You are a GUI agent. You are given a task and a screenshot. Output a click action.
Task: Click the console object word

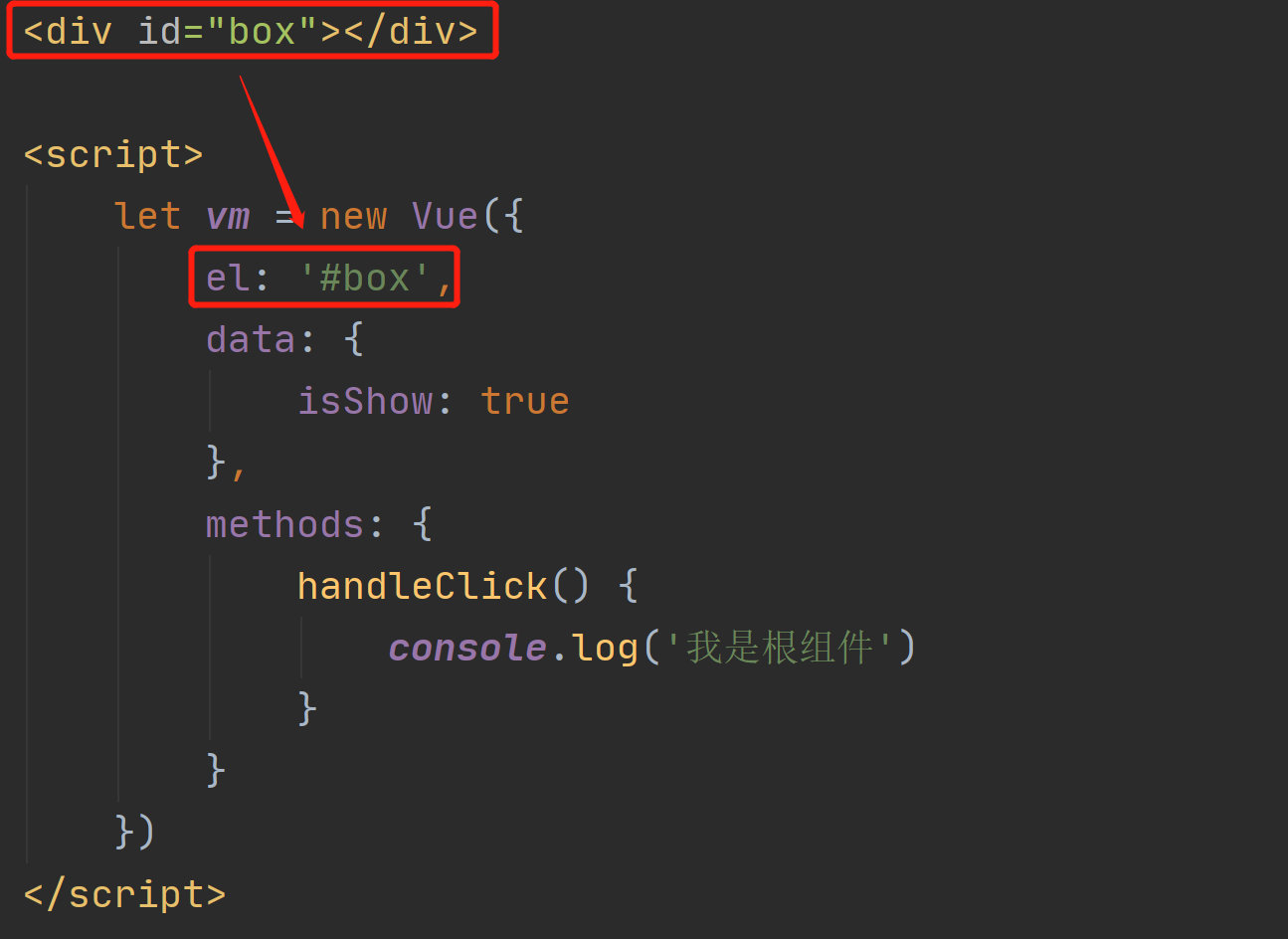tap(467, 649)
